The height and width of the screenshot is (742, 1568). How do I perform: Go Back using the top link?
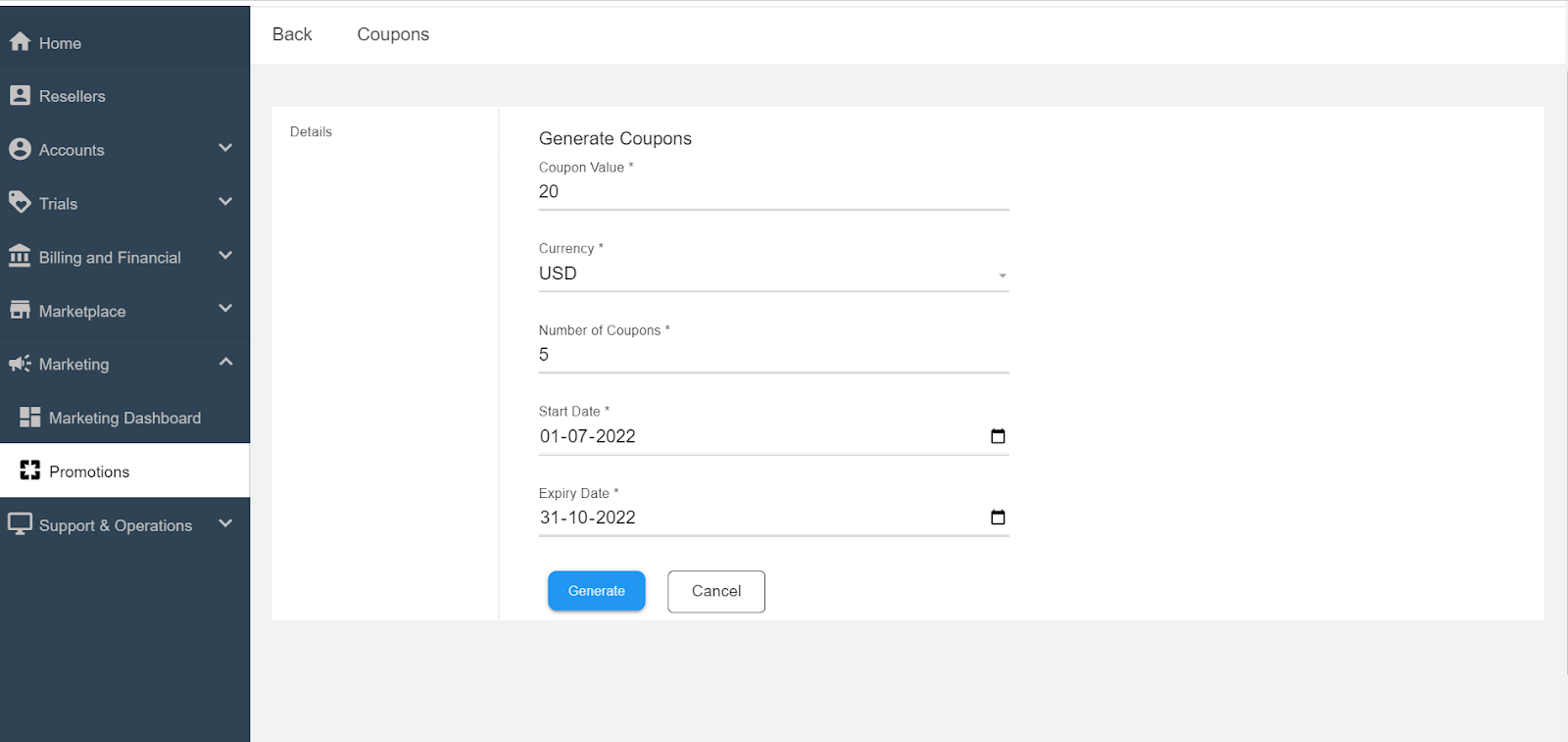pyautogui.click(x=292, y=34)
